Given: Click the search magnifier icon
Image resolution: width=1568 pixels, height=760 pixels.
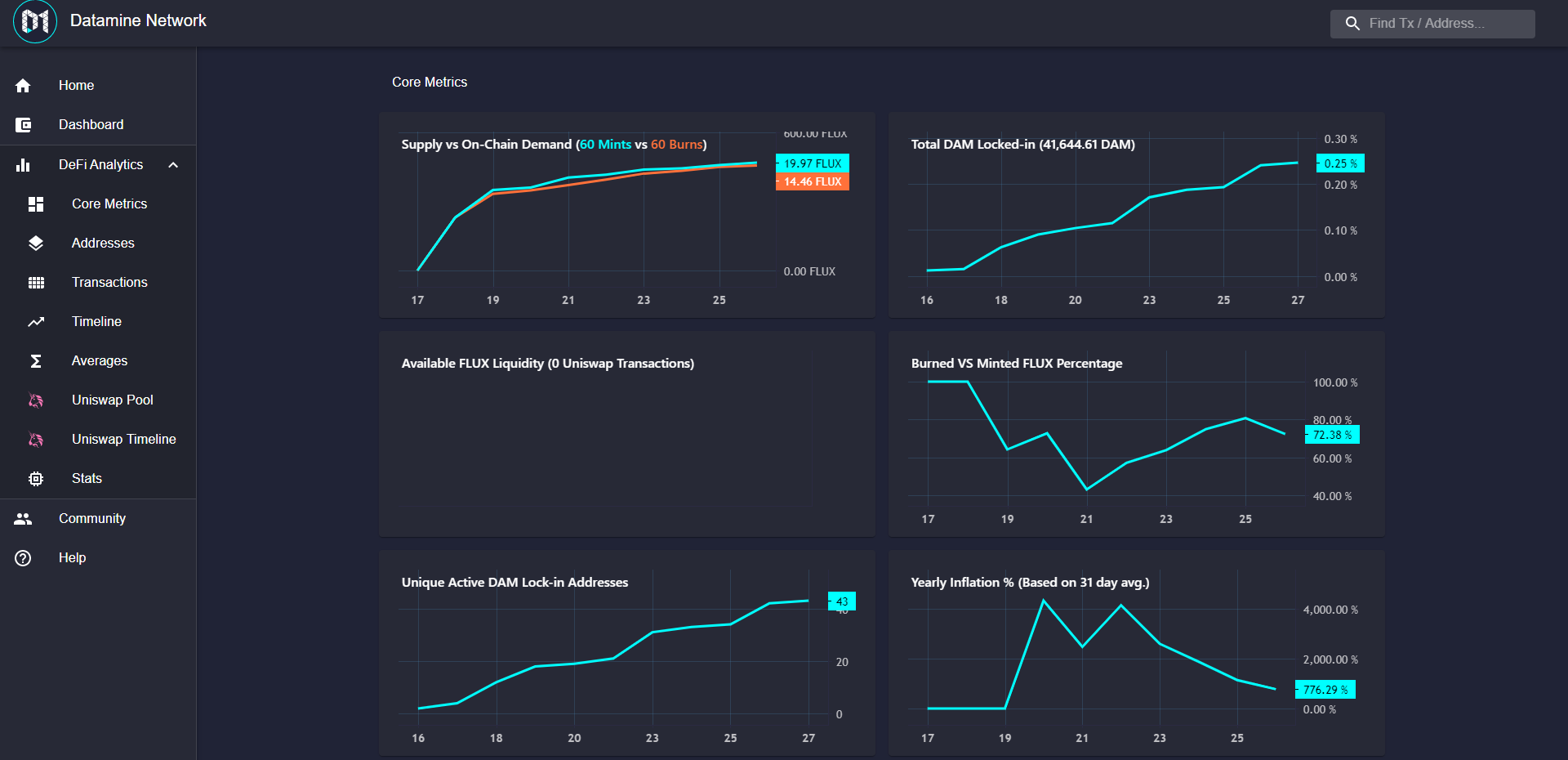Looking at the screenshot, I should [1352, 24].
